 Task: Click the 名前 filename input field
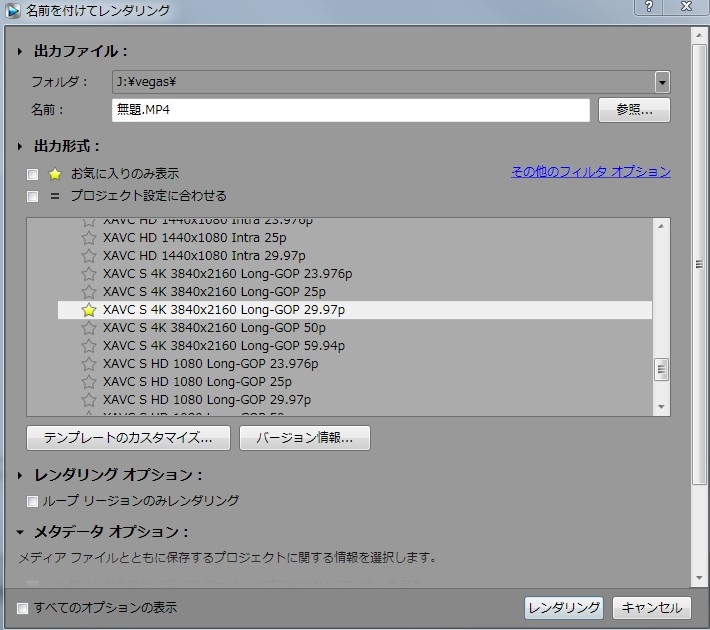pyautogui.click(x=350, y=110)
